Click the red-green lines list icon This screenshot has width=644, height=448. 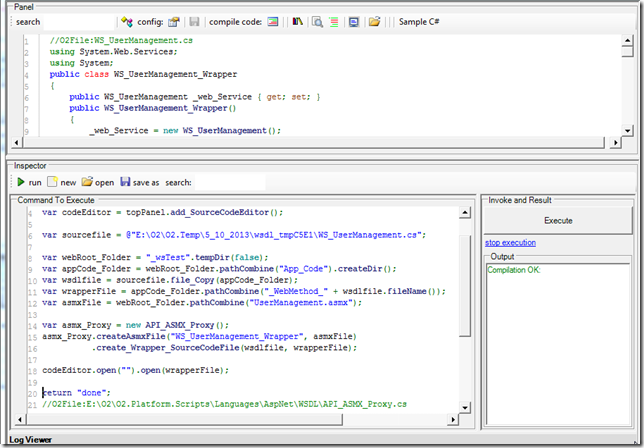pyautogui.click(x=334, y=22)
